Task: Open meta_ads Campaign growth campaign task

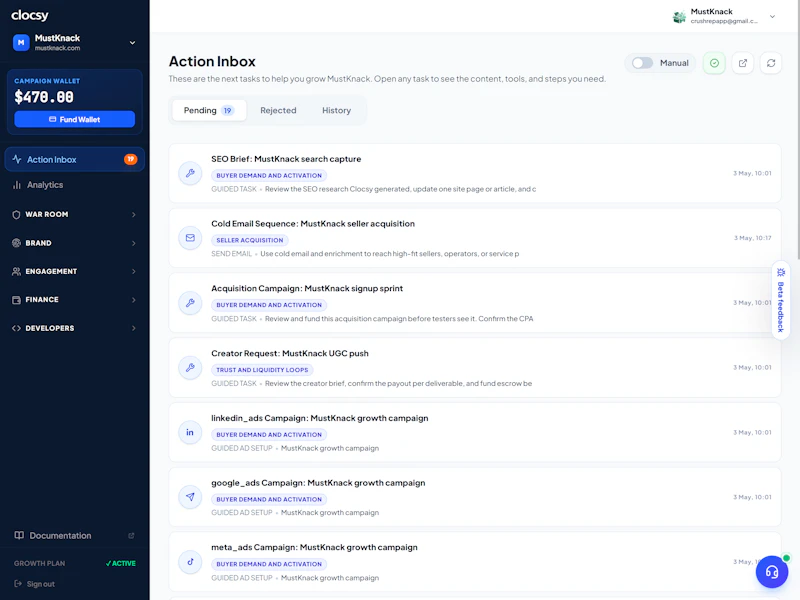Action: coord(474,562)
